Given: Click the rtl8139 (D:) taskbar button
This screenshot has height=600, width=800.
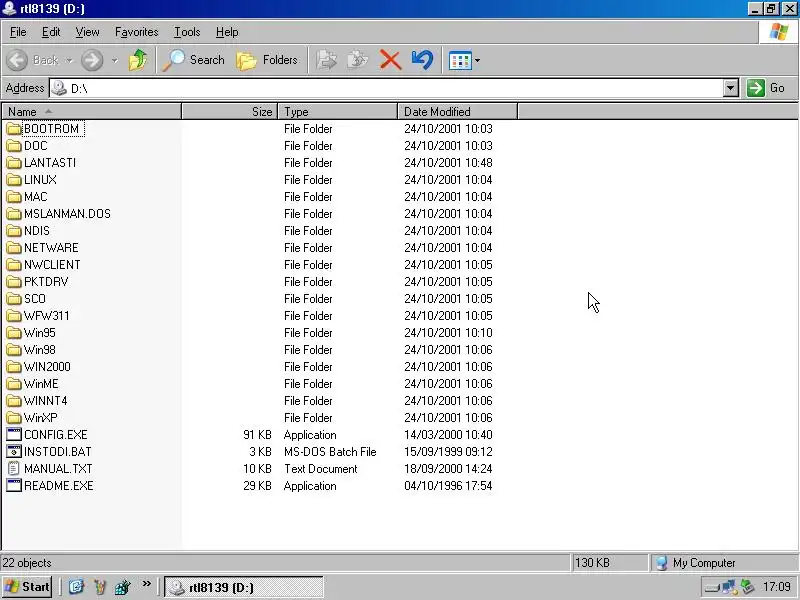Looking at the screenshot, I should tap(244, 587).
